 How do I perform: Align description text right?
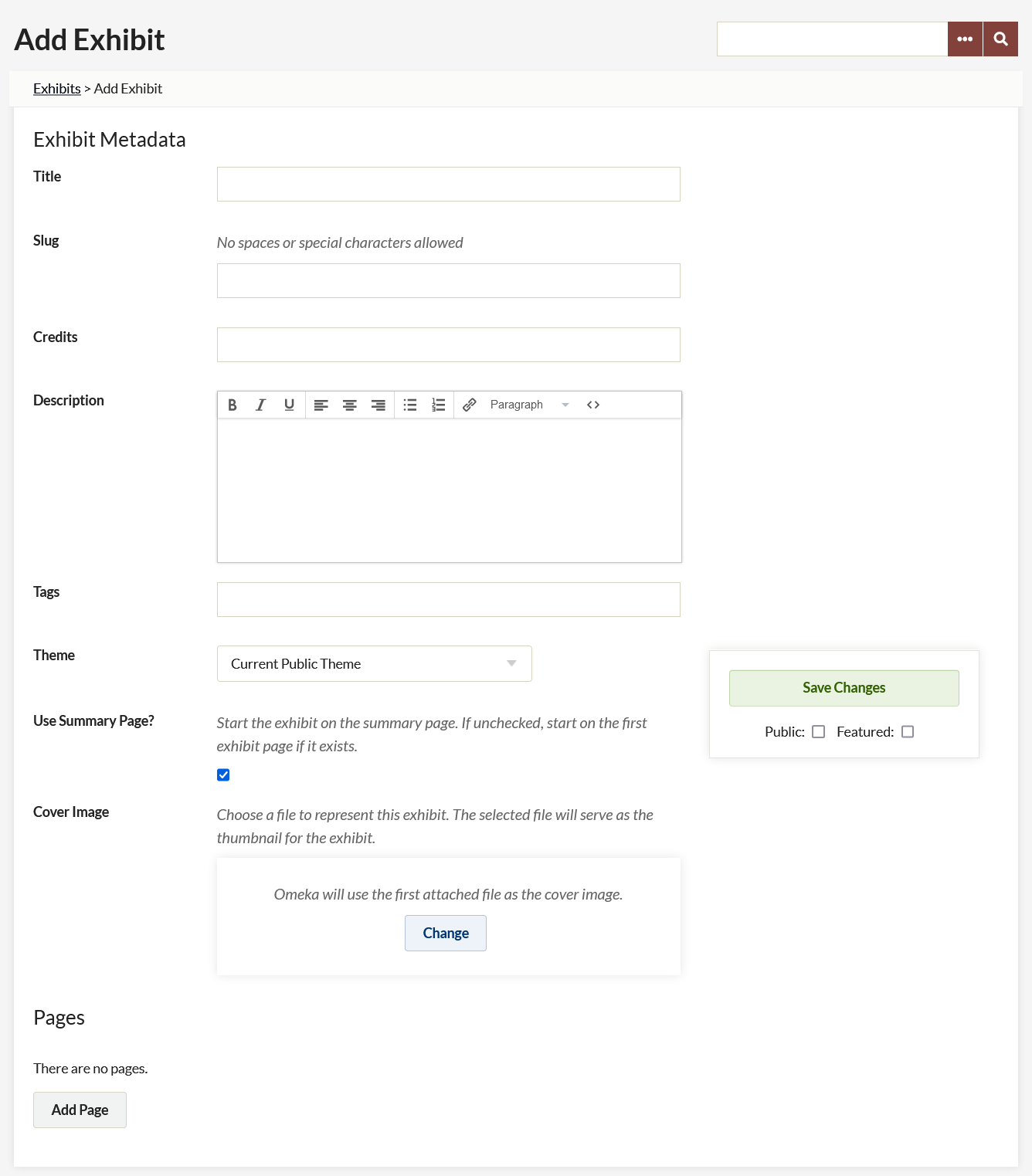pos(379,405)
